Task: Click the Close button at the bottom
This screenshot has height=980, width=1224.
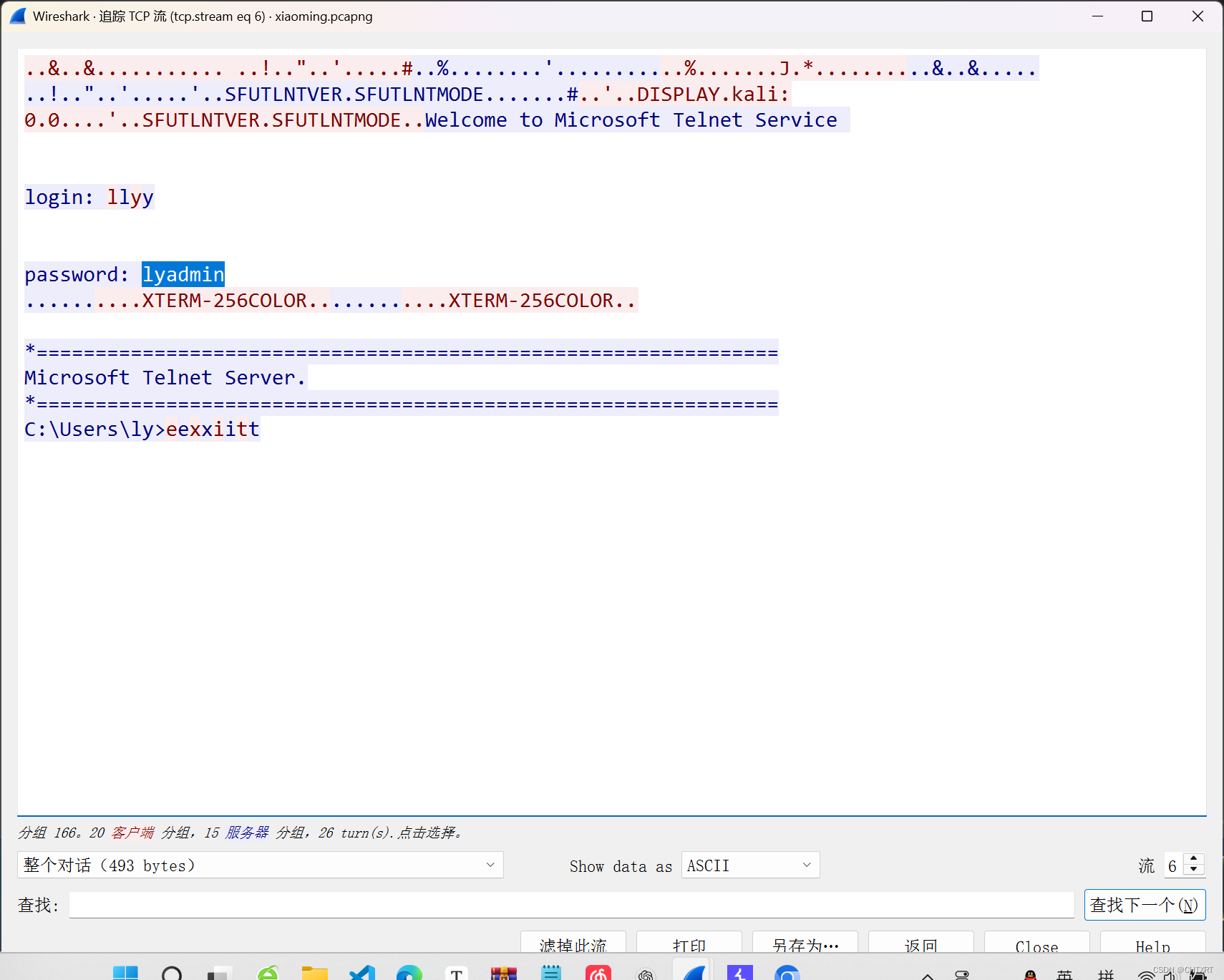Action: (1036, 943)
